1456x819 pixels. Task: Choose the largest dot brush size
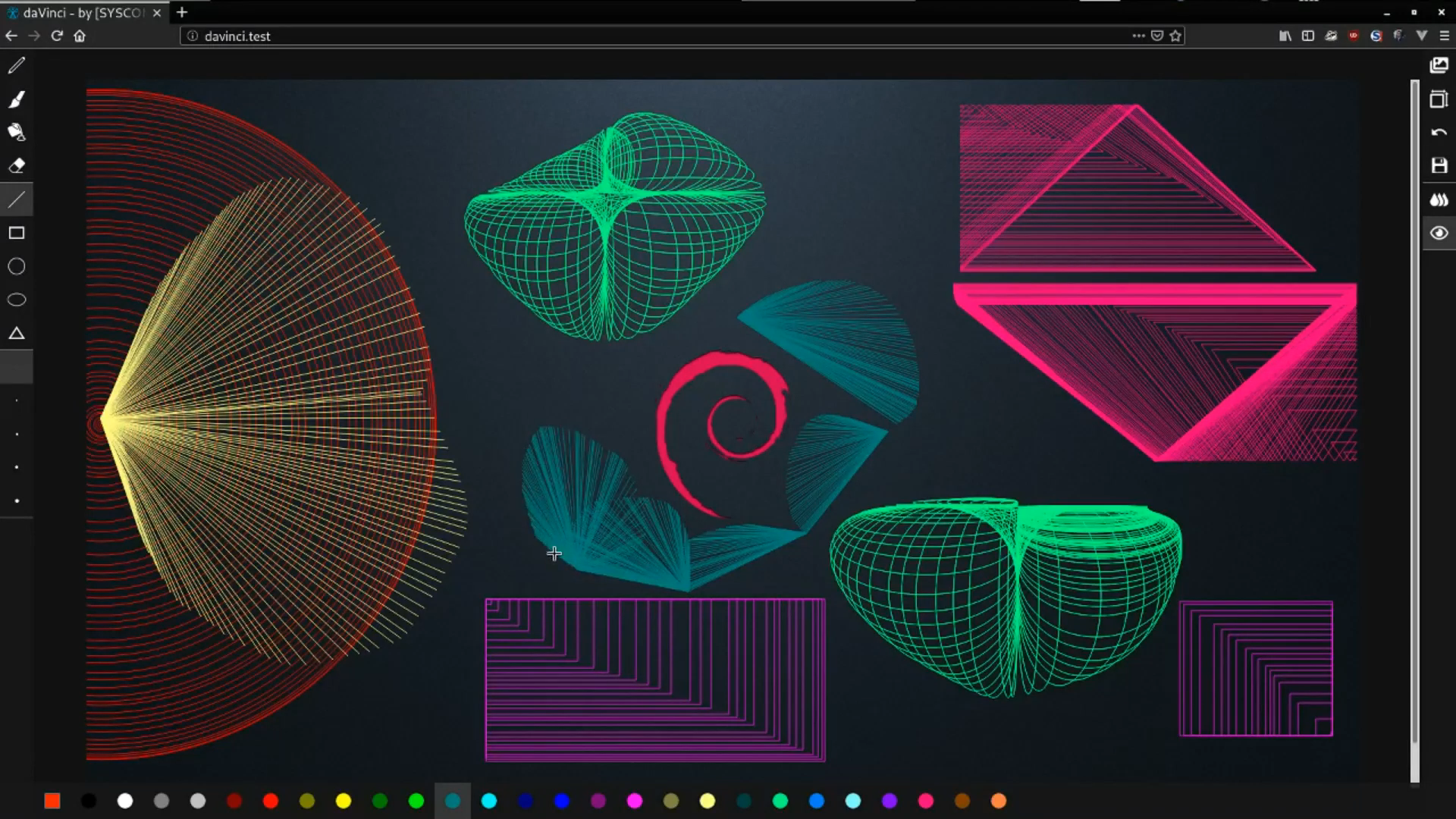[x=16, y=500]
